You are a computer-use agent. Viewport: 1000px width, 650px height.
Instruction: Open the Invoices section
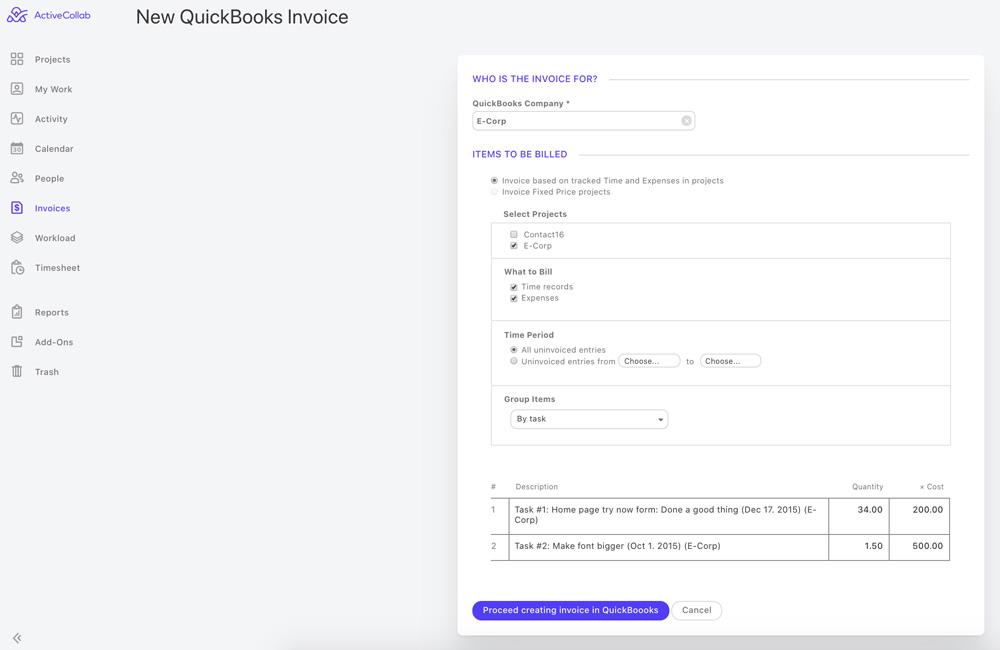[52, 209]
